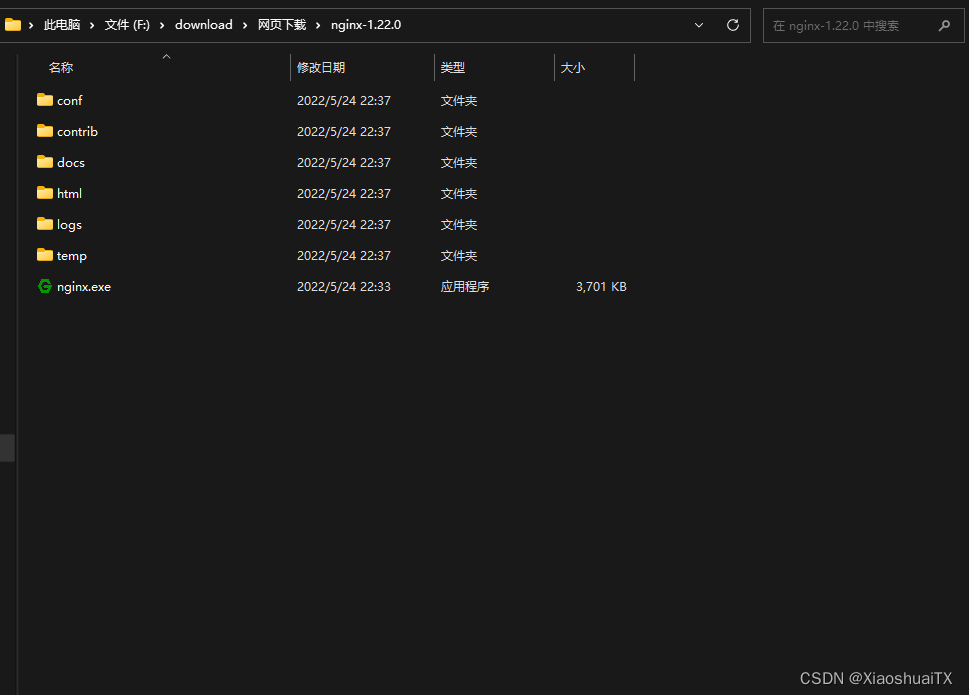
Task: Click 文件夹 type in contrib row
Action: (x=459, y=132)
